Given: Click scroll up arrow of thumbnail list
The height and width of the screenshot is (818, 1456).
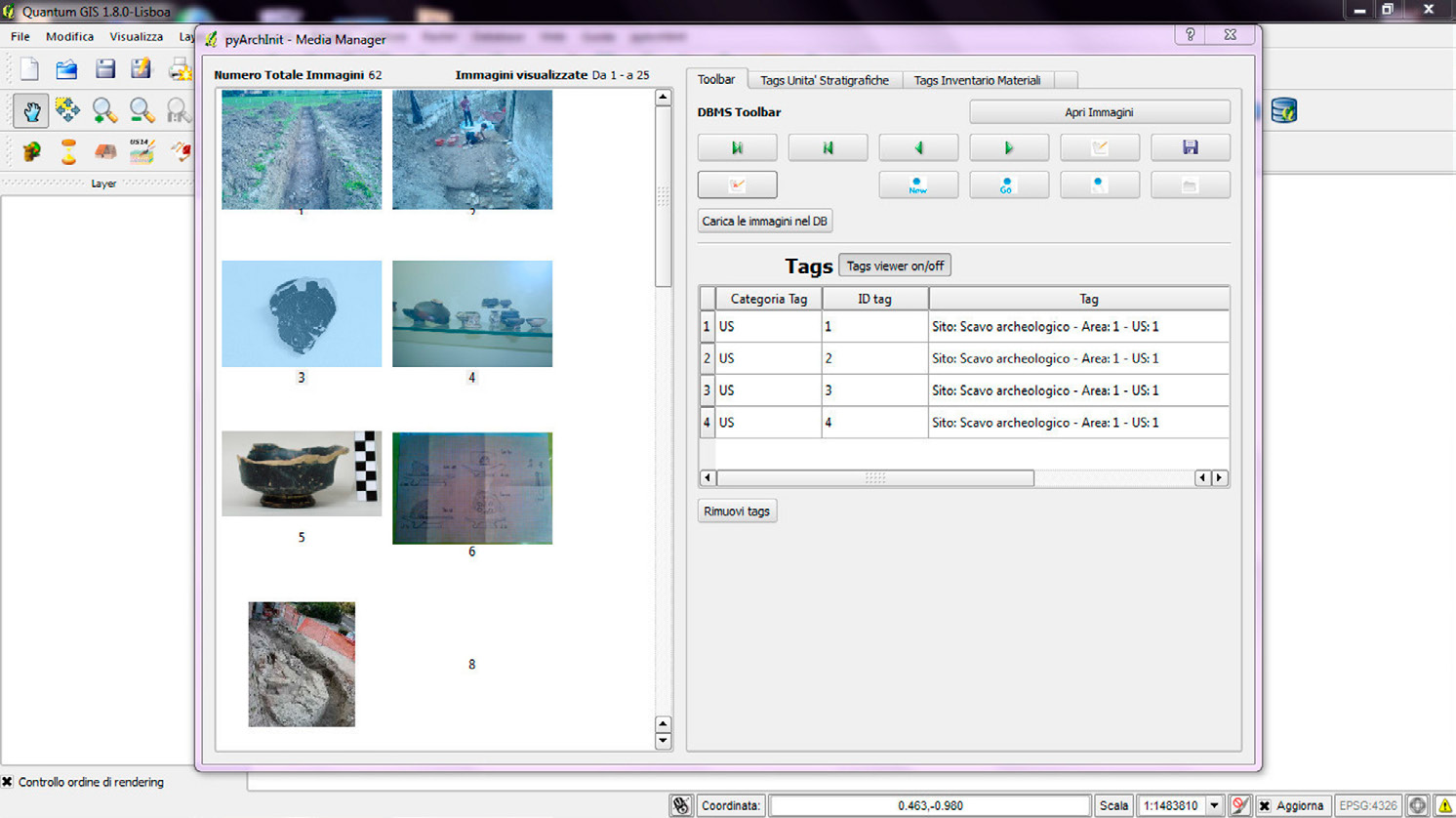Looking at the screenshot, I should 663,97.
